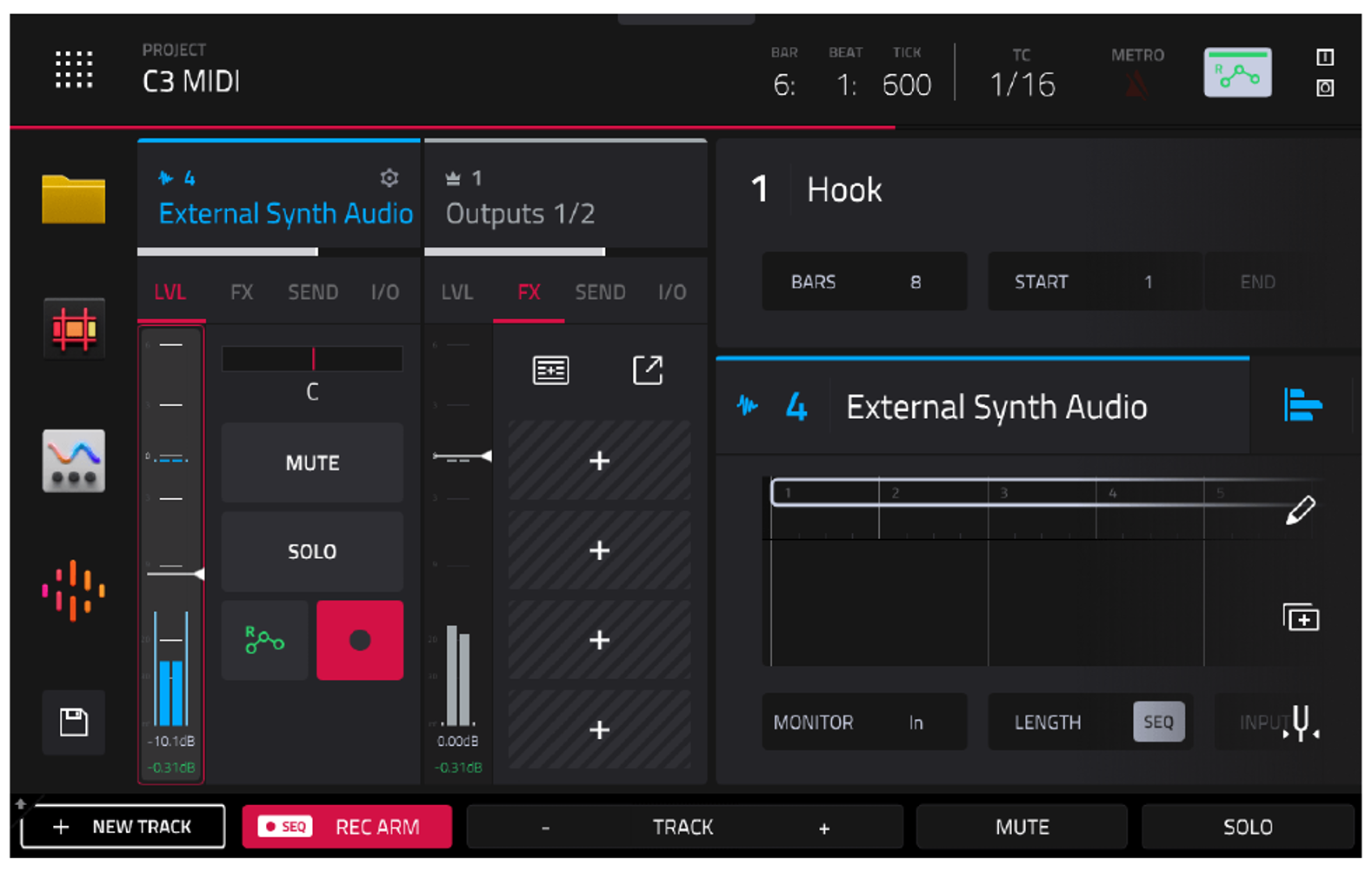Image resolution: width=1372 pixels, height=872 pixels.
Task: Open the TC 1/16 timing correct setting
Action: click(x=1022, y=75)
